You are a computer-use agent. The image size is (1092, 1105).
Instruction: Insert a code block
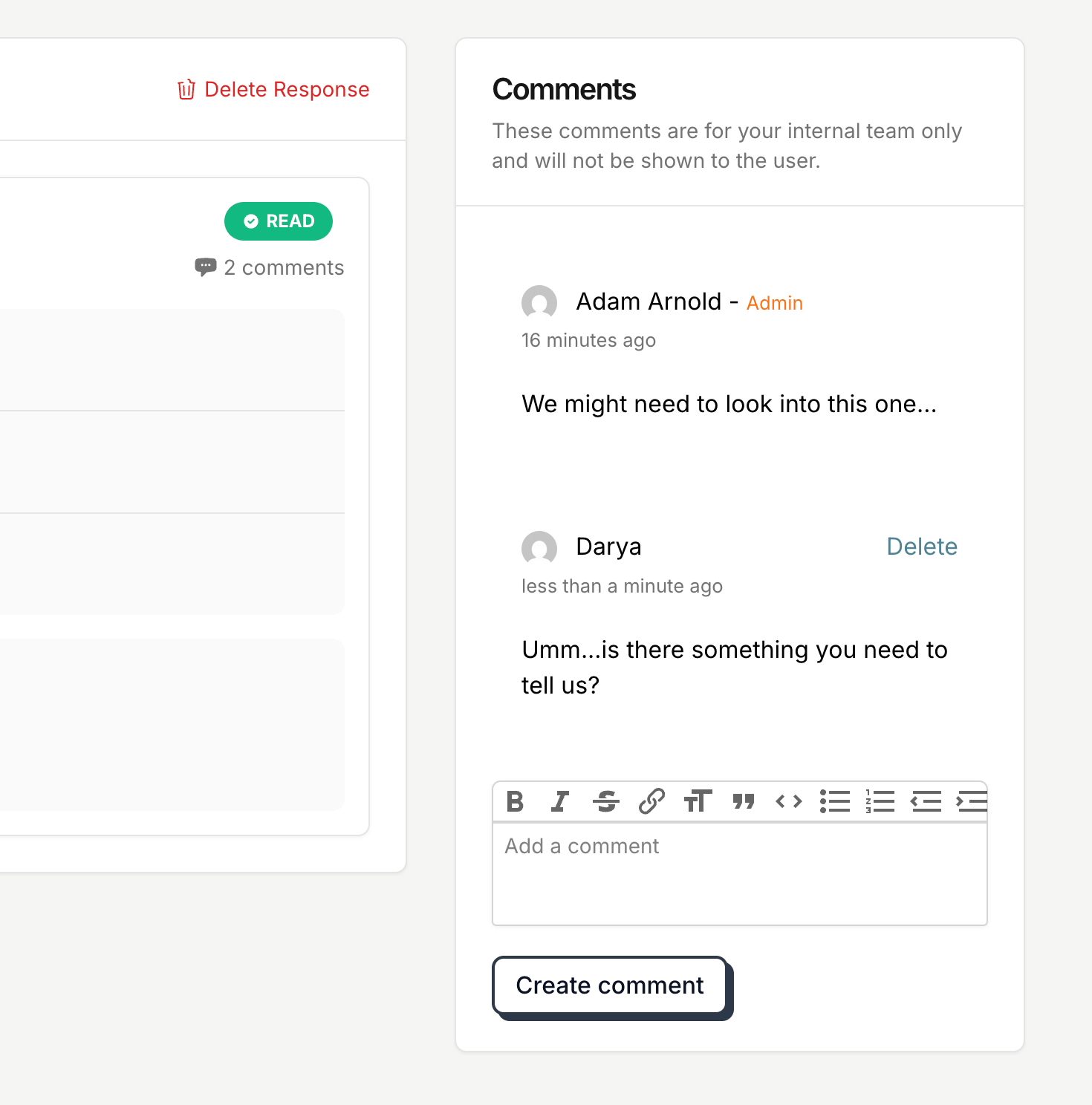click(x=789, y=802)
